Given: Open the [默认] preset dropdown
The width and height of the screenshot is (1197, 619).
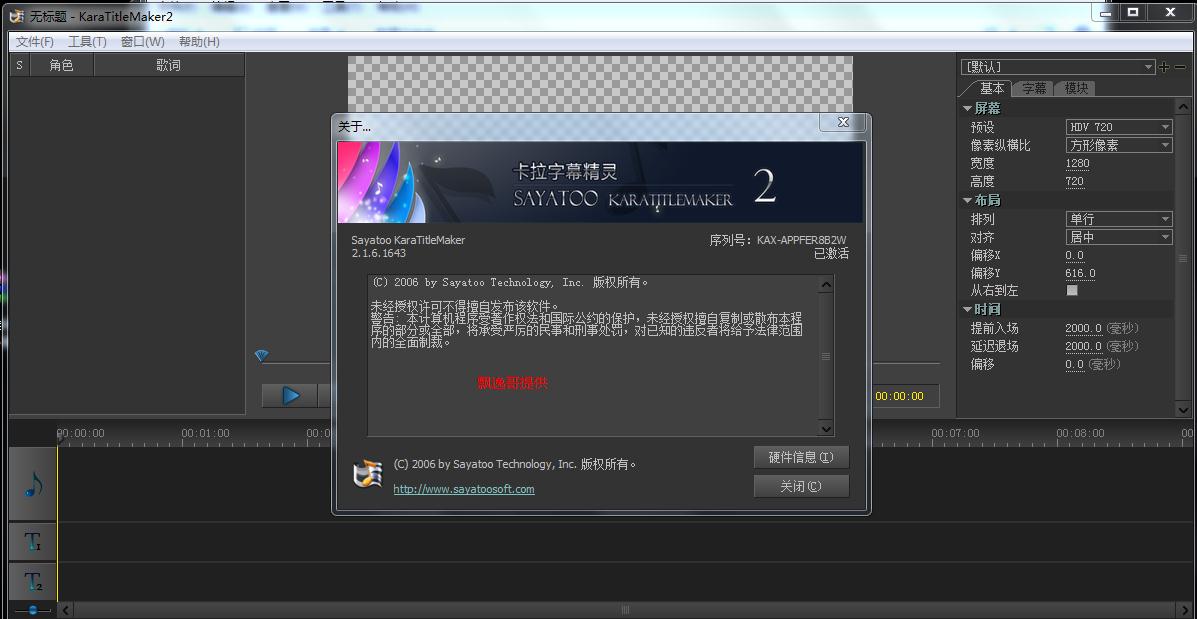Looking at the screenshot, I should point(1057,67).
